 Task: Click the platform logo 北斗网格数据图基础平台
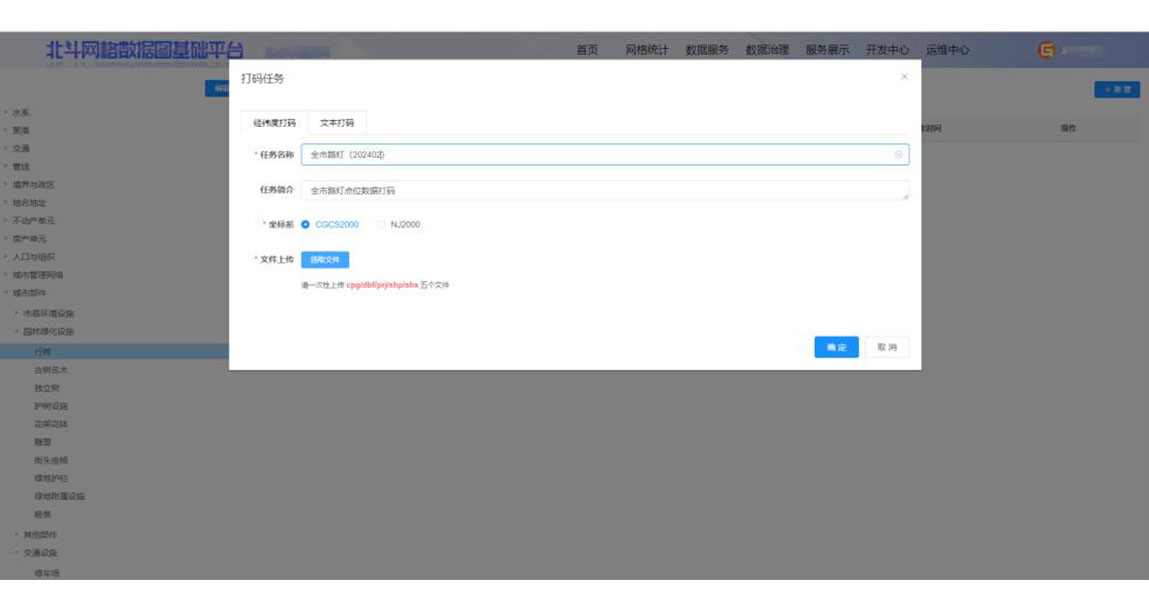(x=144, y=51)
